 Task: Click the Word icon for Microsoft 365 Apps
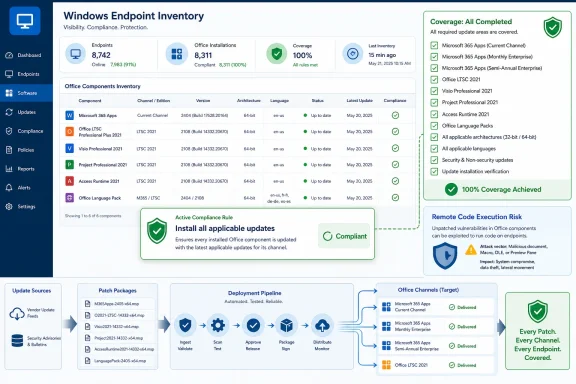coord(69,115)
